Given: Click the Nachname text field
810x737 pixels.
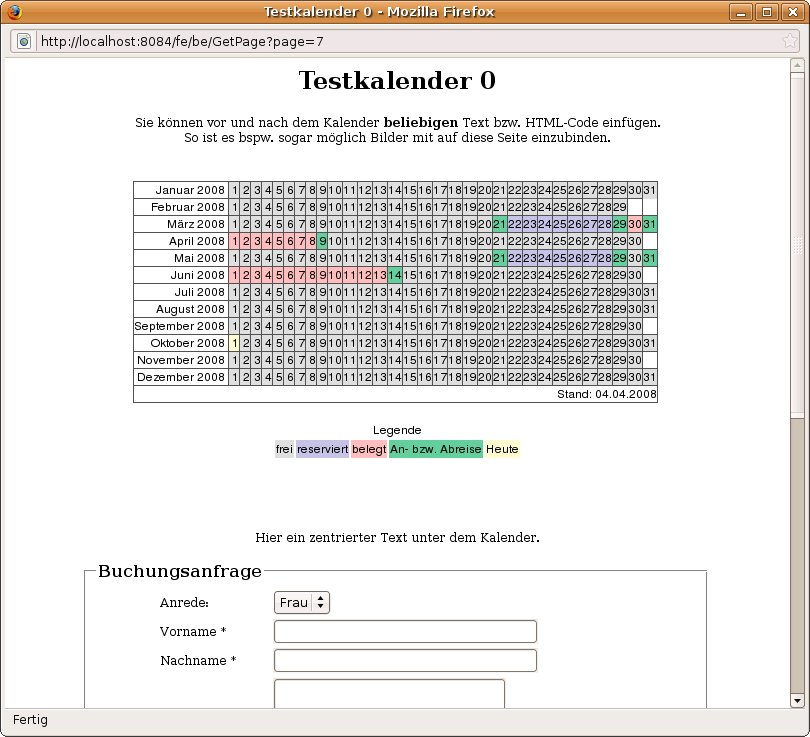Looking at the screenshot, I should coord(405,660).
